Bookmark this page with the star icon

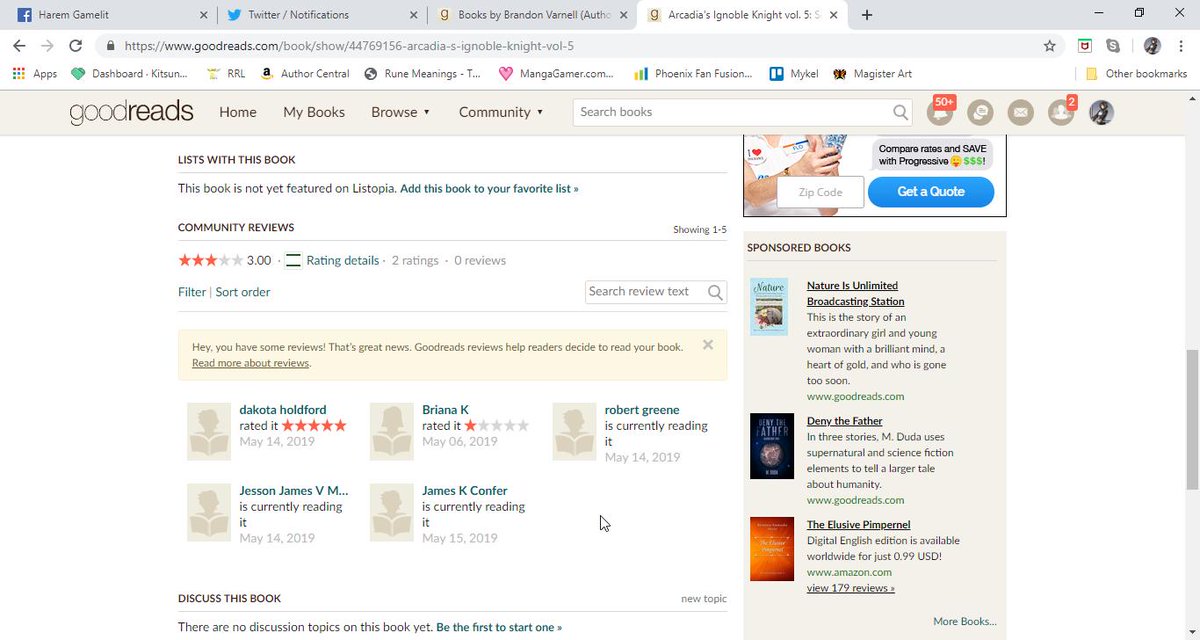(x=1049, y=45)
